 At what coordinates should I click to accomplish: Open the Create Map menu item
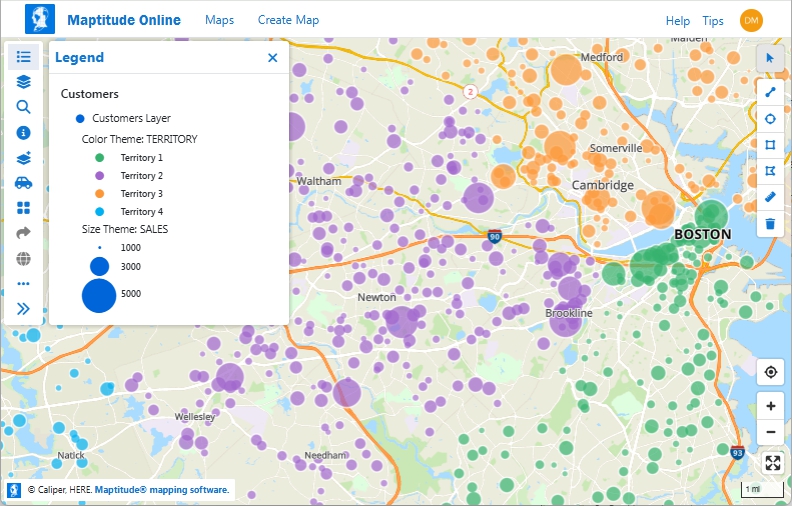288,20
